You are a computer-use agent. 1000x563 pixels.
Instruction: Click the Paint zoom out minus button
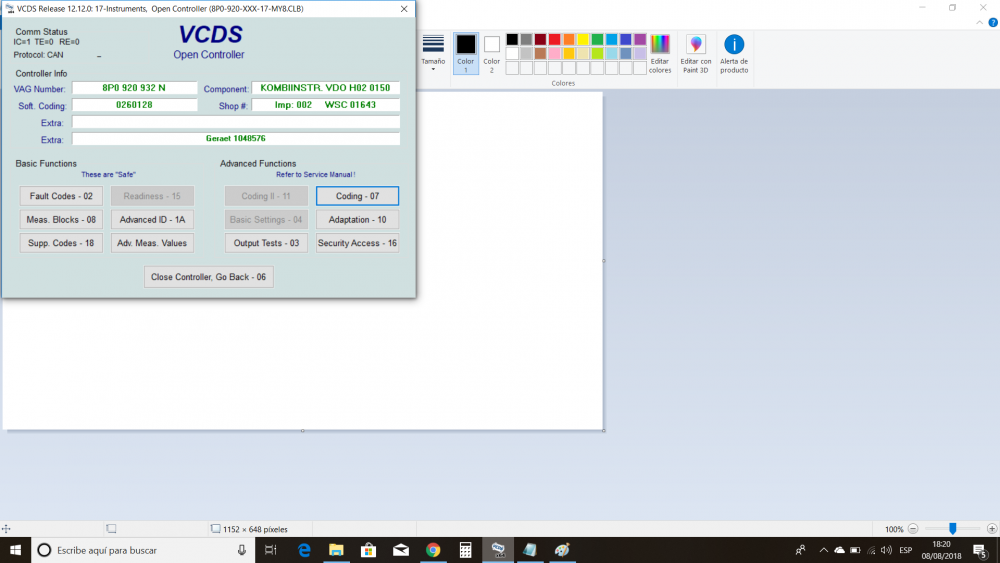(913, 529)
